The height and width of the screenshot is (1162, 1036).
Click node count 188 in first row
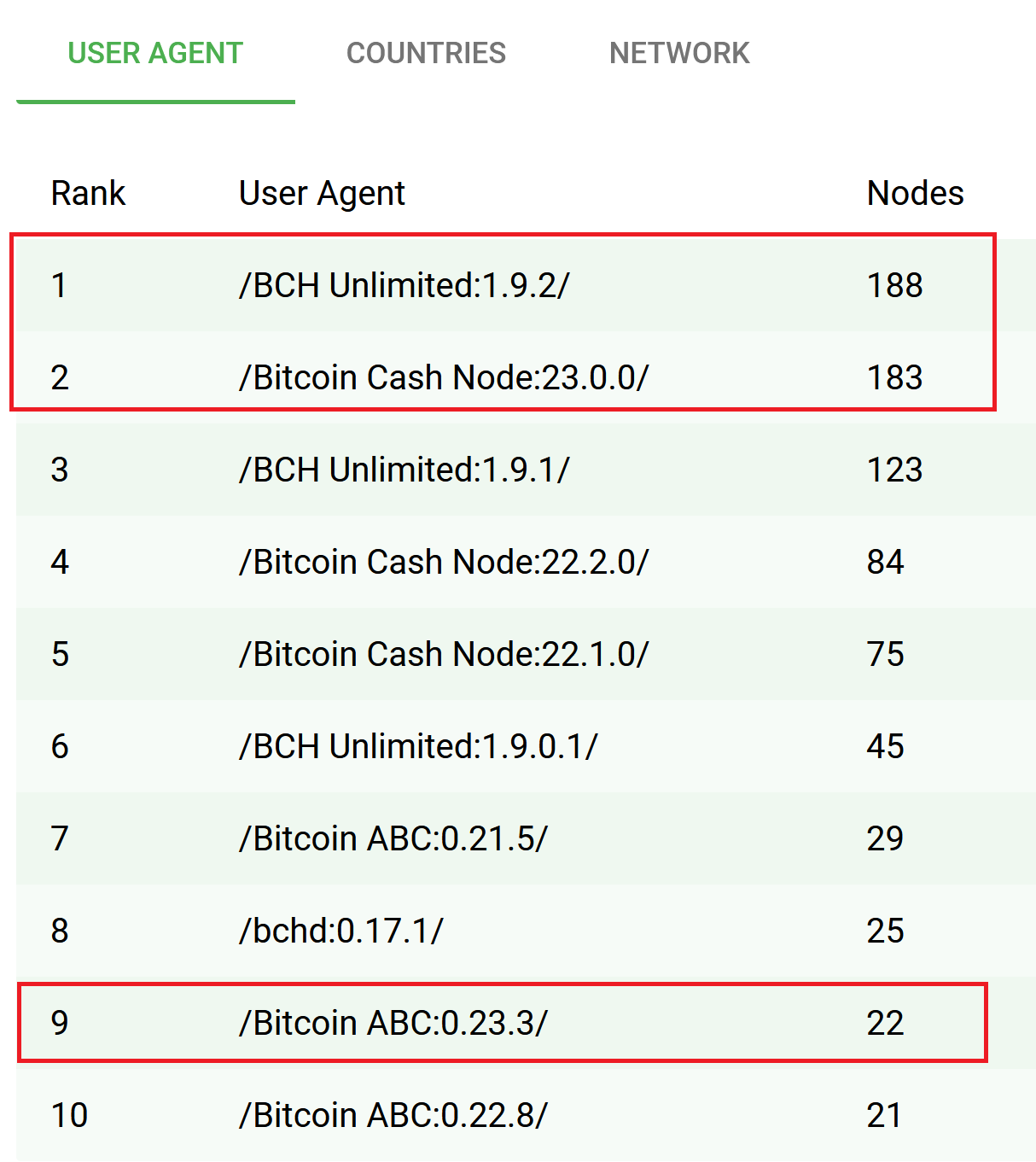click(x=894, y=285)
